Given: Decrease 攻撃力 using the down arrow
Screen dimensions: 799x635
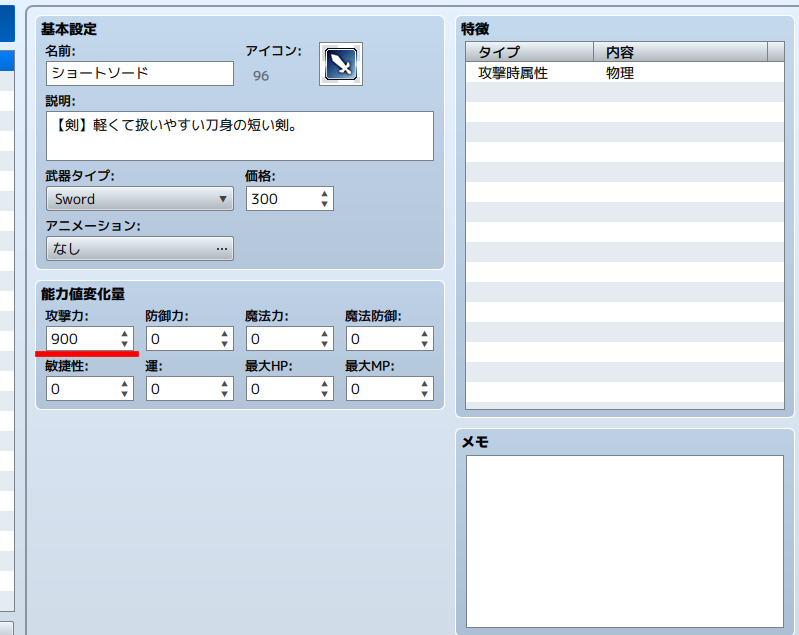Looking at the screenshot, I should point(124,344).
